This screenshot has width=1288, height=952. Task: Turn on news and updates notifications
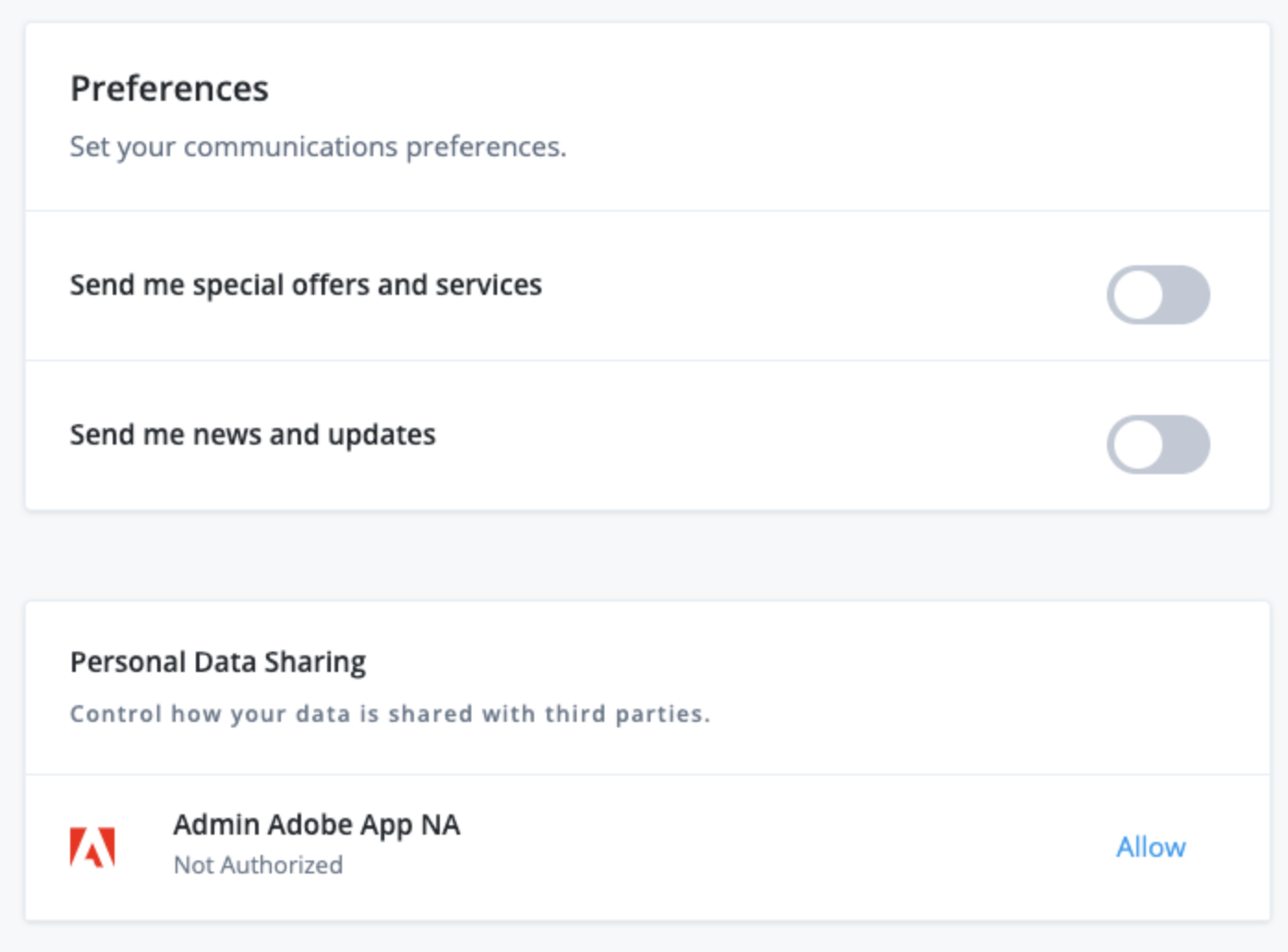(x=1160, y=445)
